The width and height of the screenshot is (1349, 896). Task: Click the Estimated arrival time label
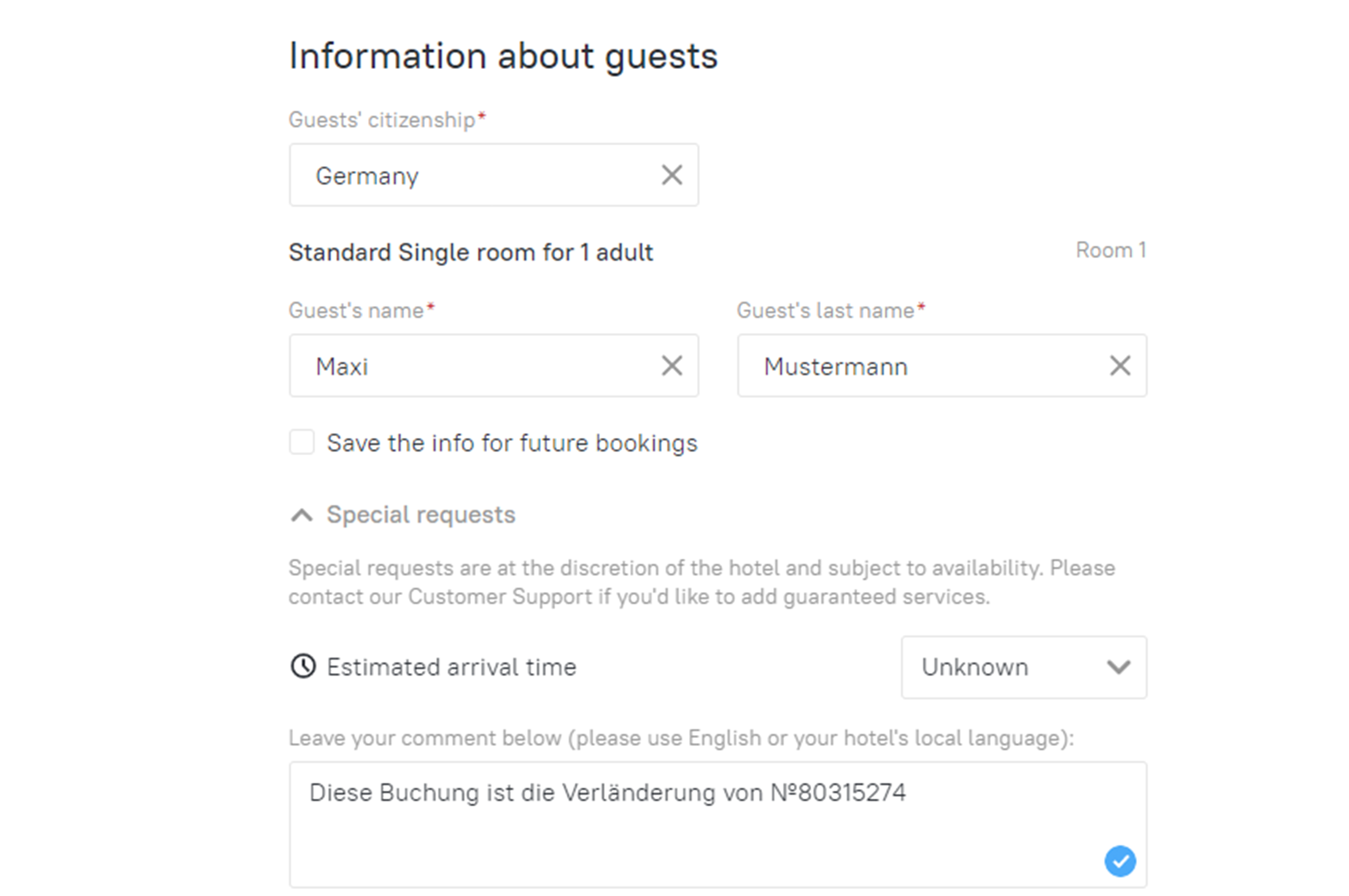pyautogui.click(x=451, y=667)
